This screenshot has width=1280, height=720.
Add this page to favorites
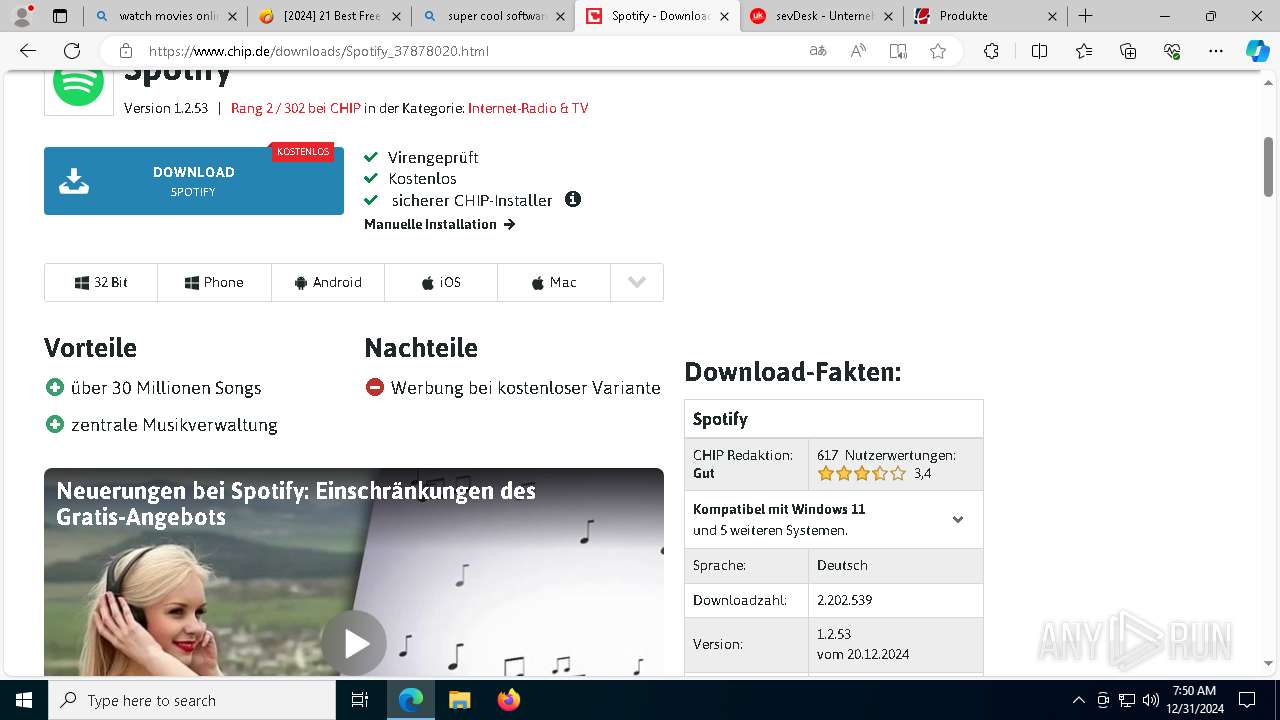(938, 51)
